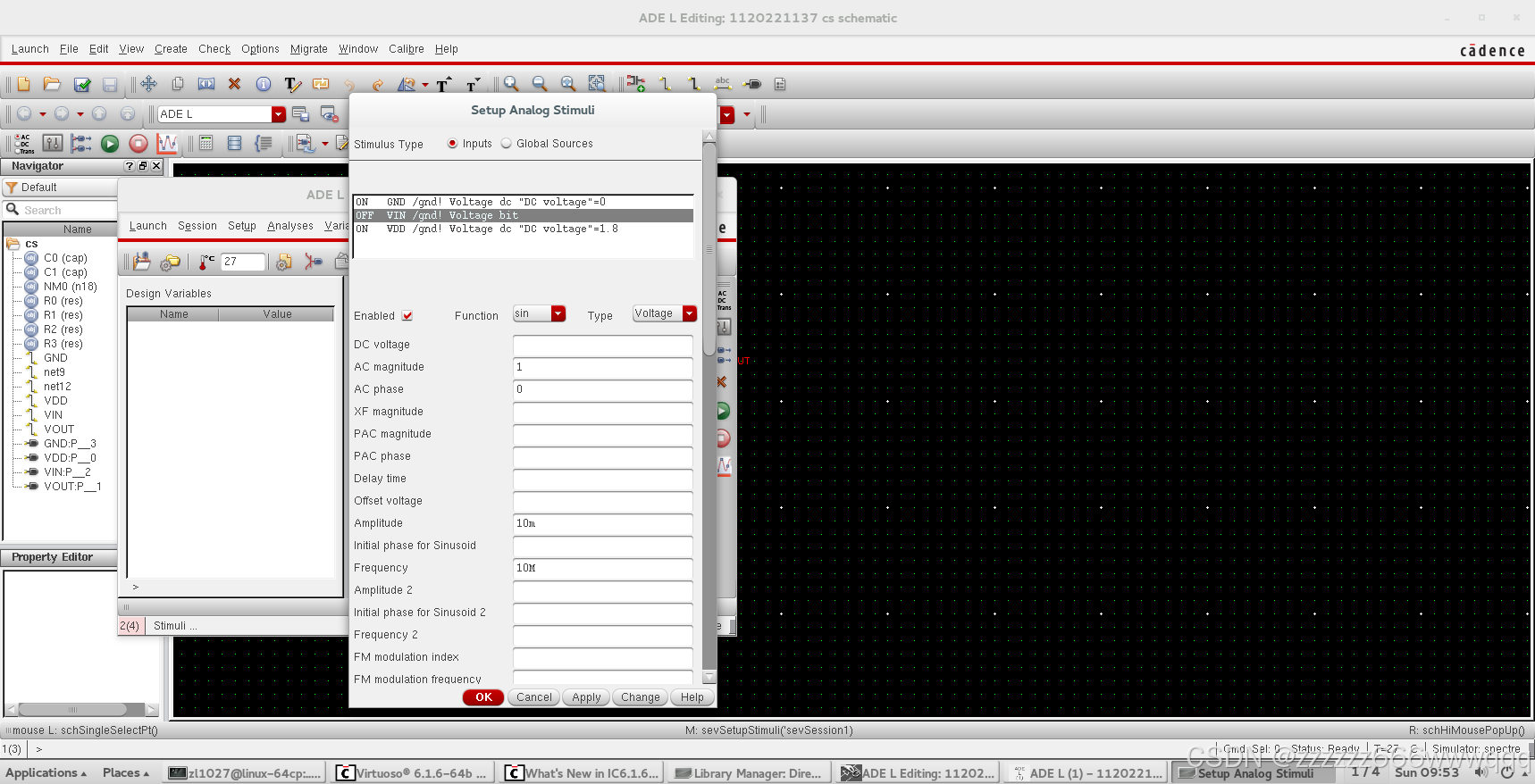Click the Zoom In magnifier icon
Viewport: 1535px width, 784px height.
point(511,84)
